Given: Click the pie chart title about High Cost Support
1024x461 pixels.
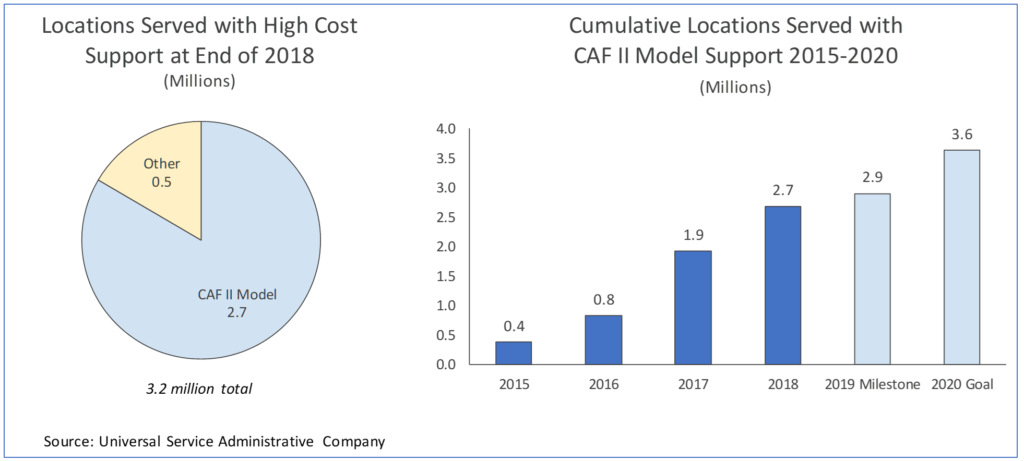Looking at the screenshot, I should click(199, 41).
